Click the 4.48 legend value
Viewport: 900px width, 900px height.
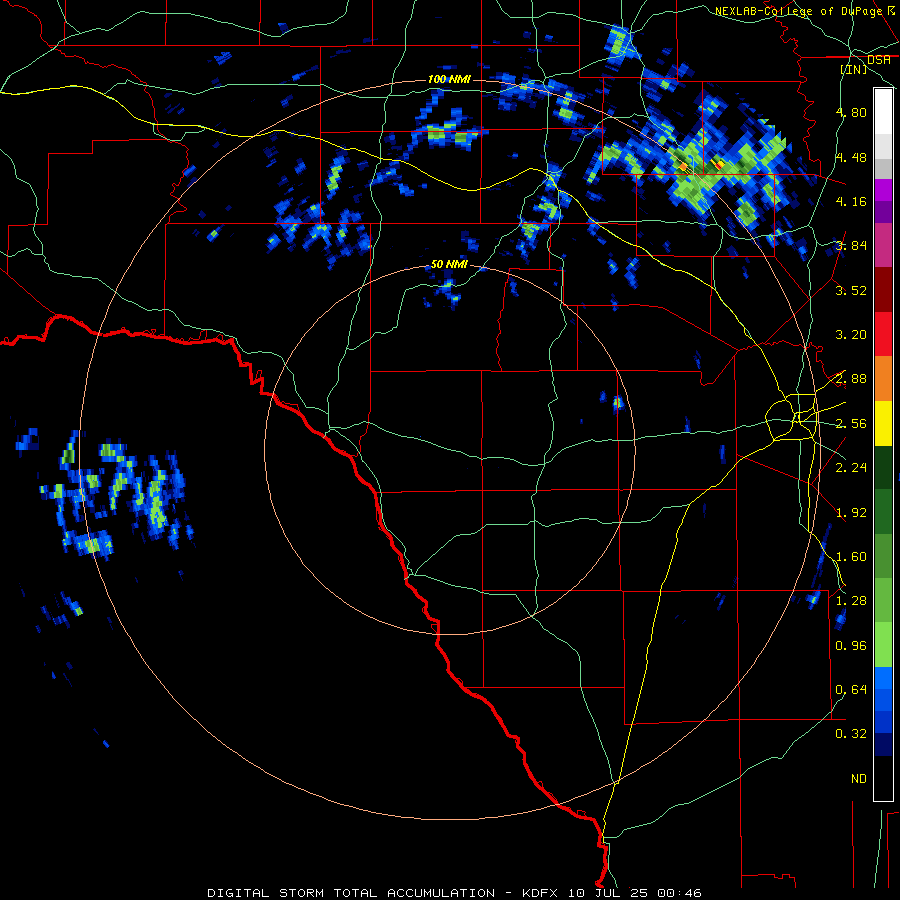[851, 157]
